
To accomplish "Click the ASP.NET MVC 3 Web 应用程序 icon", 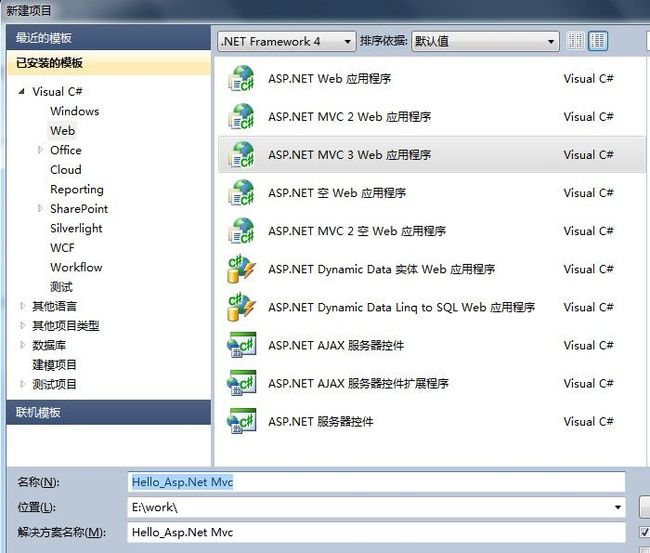I will pyautogui.click(x=241, y=155).
